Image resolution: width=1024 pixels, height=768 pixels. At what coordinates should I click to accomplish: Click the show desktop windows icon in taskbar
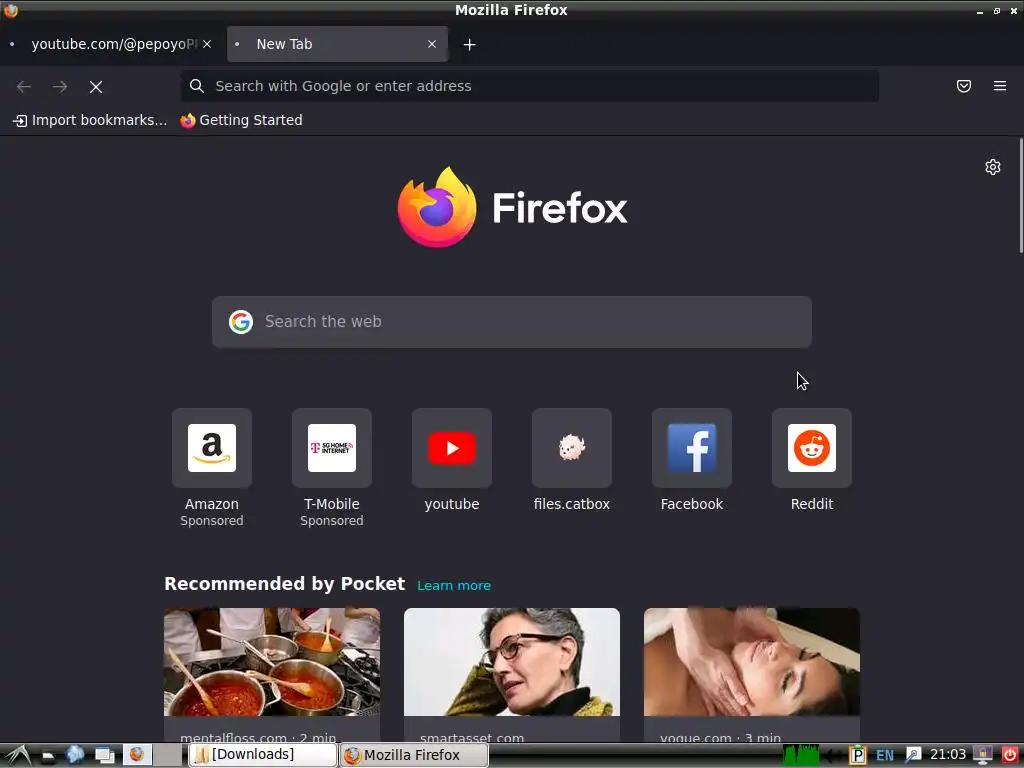[x=104, y=756]
